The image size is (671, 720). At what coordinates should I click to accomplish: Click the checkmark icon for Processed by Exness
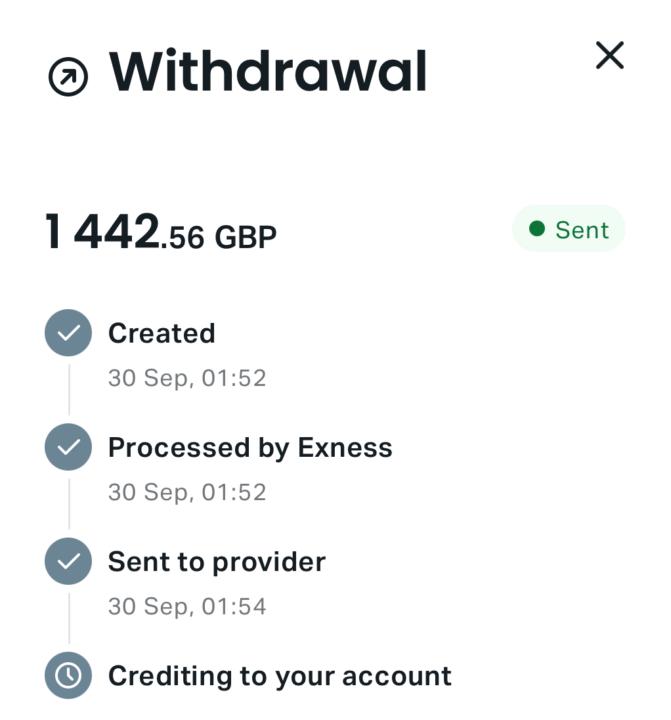coord(68,448)
